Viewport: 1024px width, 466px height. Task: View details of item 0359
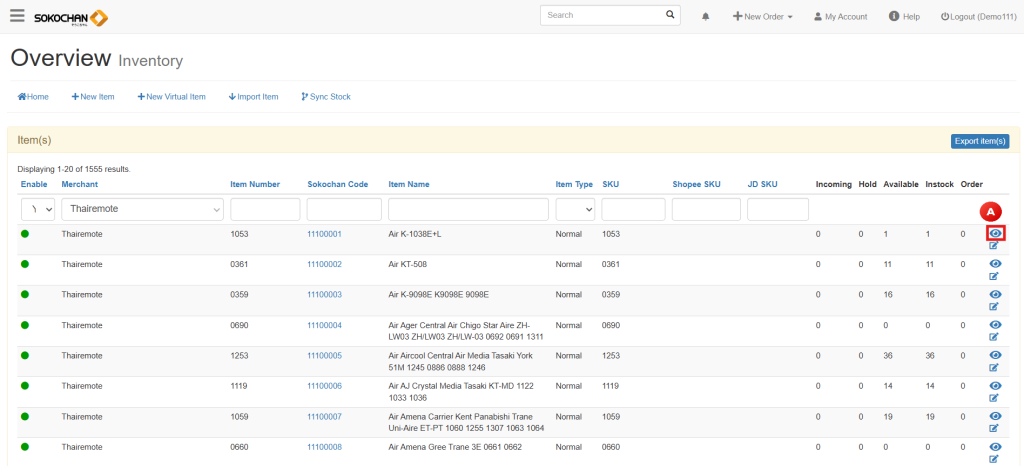(995, 294)
